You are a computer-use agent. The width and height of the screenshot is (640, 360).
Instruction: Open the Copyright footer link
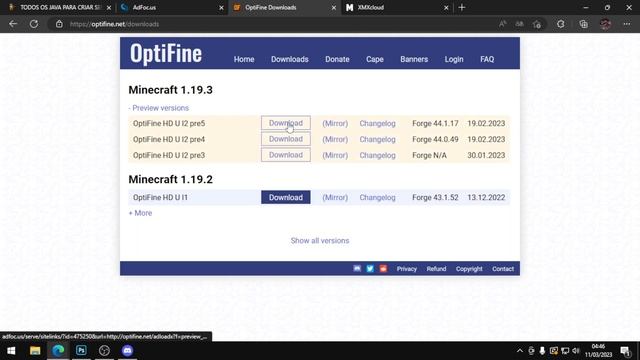pyautogui.click(x=469, y=269)
